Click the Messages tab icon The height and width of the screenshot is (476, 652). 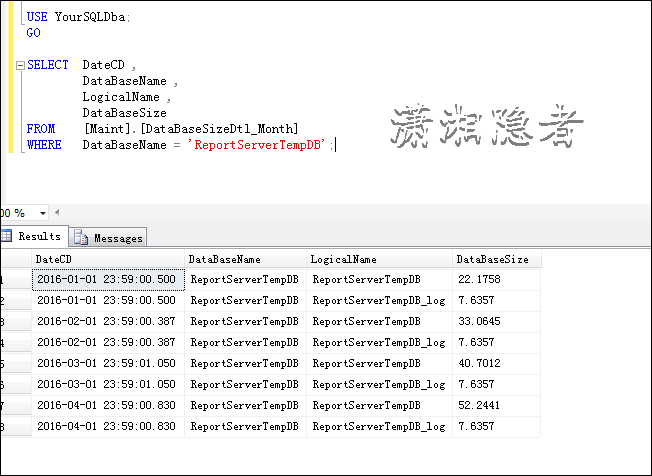click(x=81, y=238)
